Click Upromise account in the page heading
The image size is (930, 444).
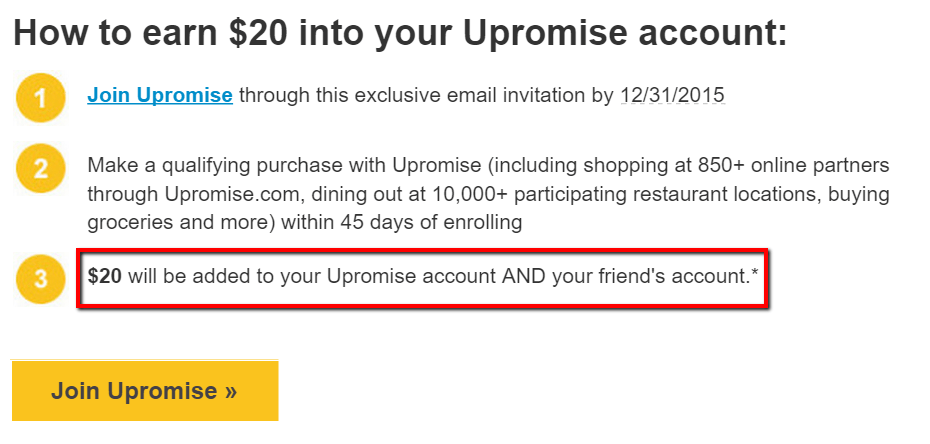pos(625,34)
